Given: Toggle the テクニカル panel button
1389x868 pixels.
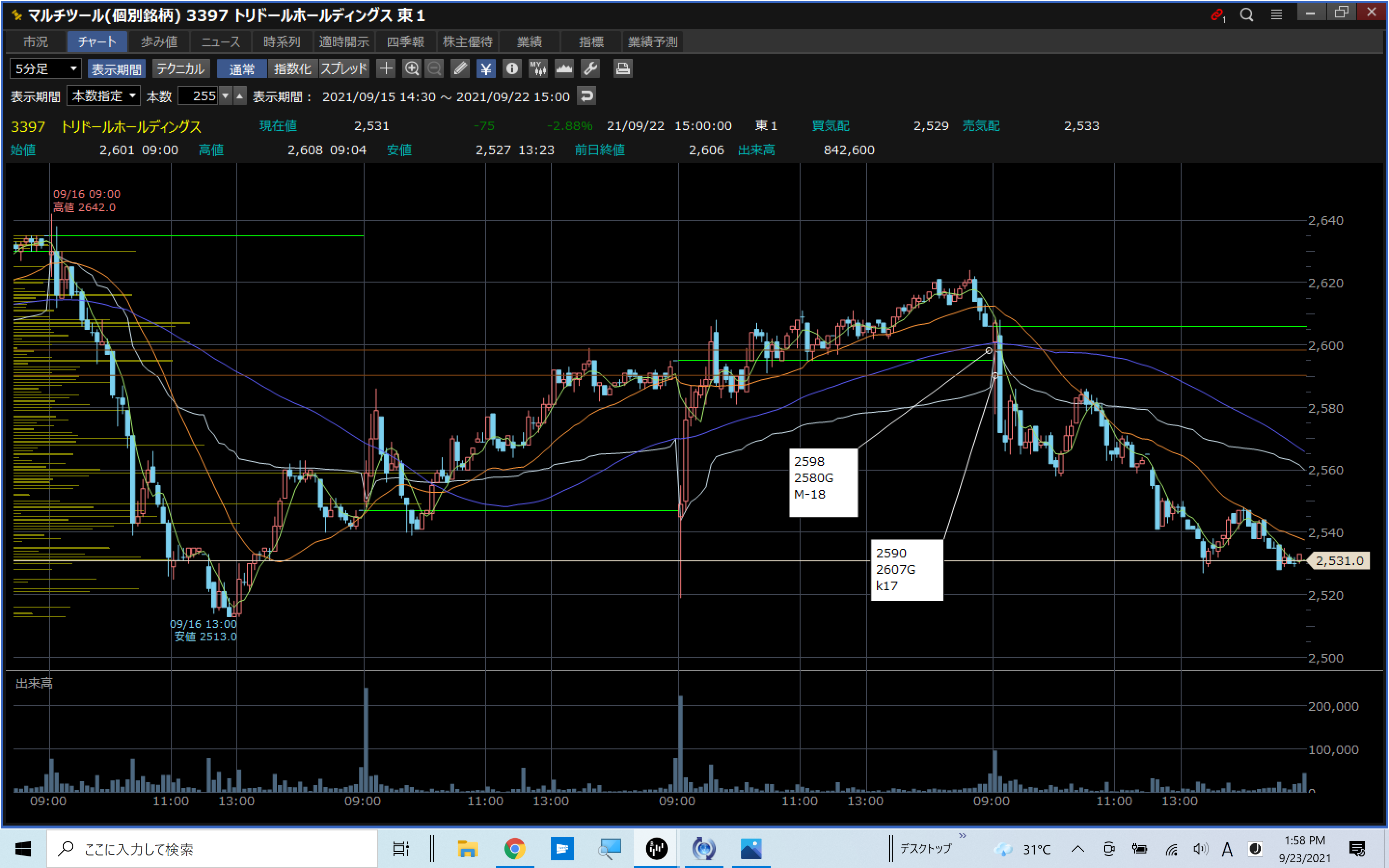Looking at the screenshot, I should (x=180, y=69).
